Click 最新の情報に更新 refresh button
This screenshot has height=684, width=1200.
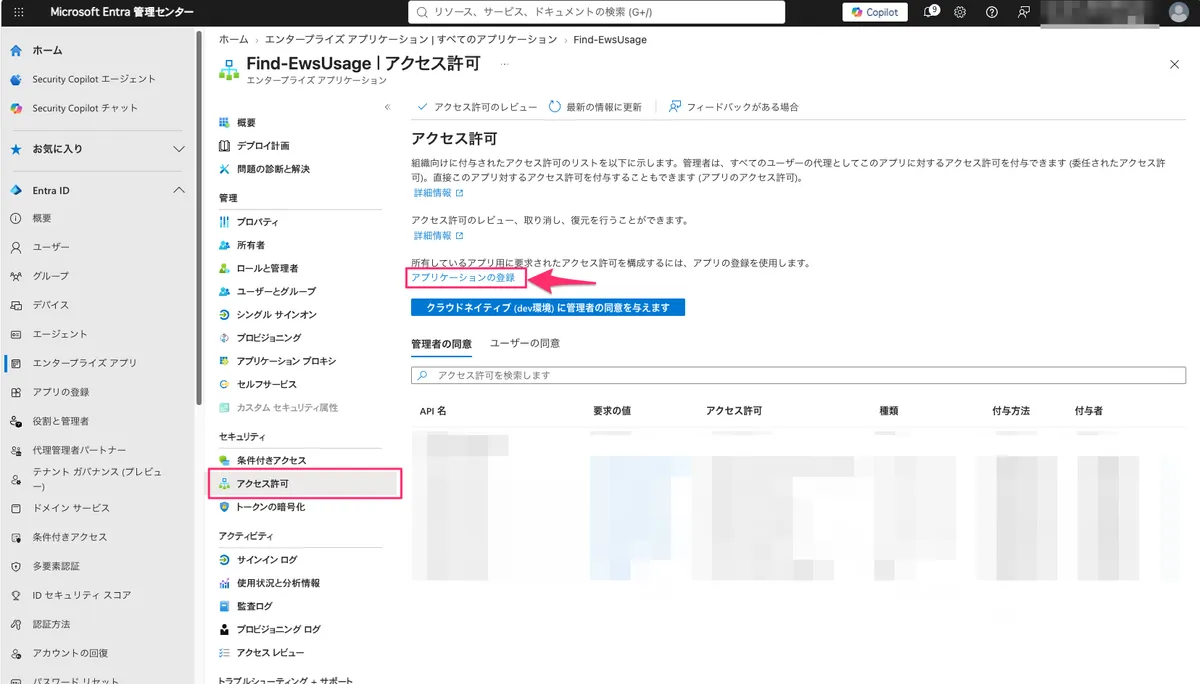595,107
